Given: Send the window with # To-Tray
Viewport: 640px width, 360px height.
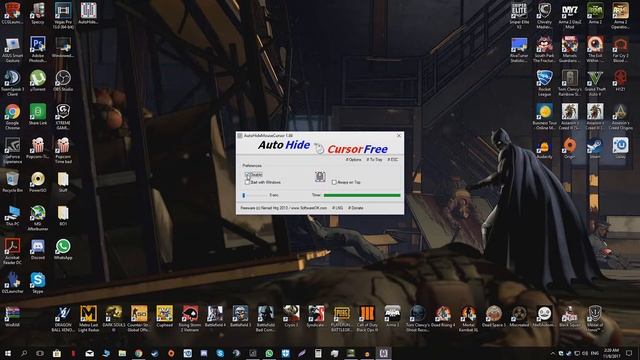Looking at the screenshot, I should pyautogui.click(x=374, y=160).
